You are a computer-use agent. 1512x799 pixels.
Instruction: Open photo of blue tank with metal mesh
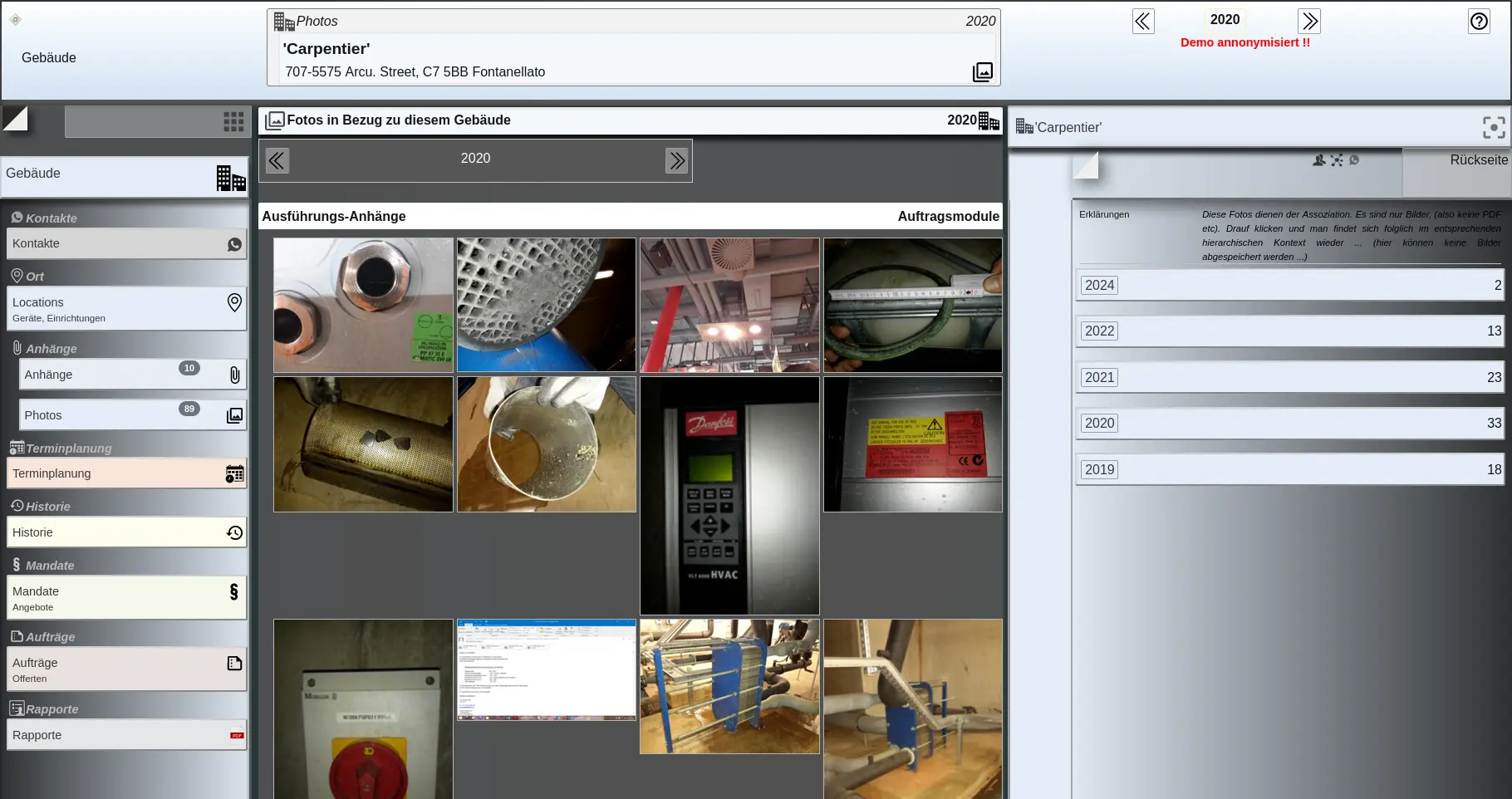coord(547,305)
